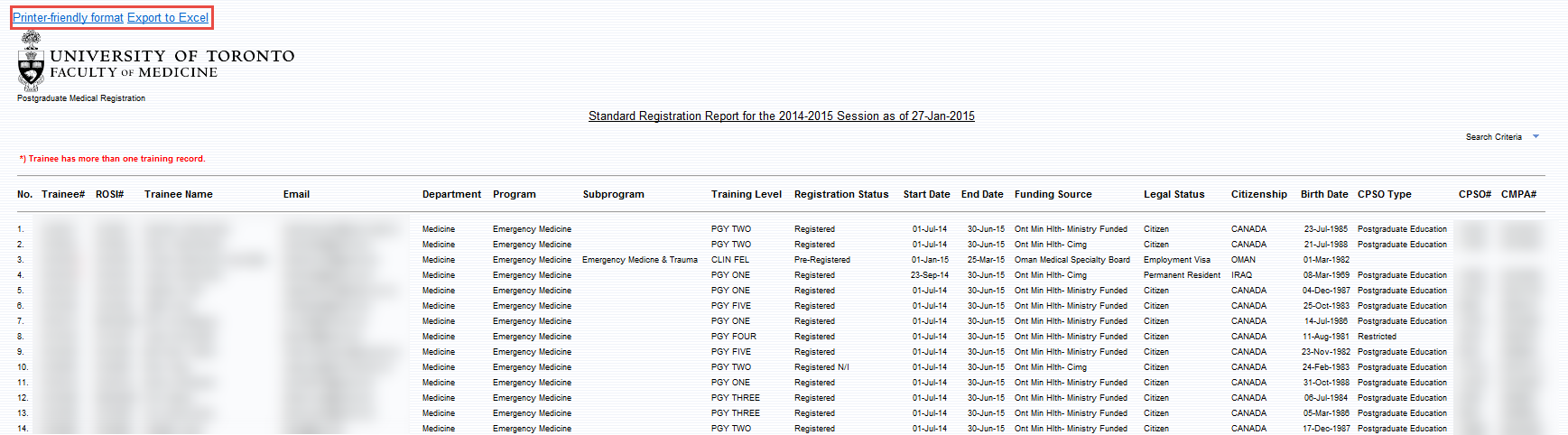Click the Trainee Name column header

click(x=178, y=194)
